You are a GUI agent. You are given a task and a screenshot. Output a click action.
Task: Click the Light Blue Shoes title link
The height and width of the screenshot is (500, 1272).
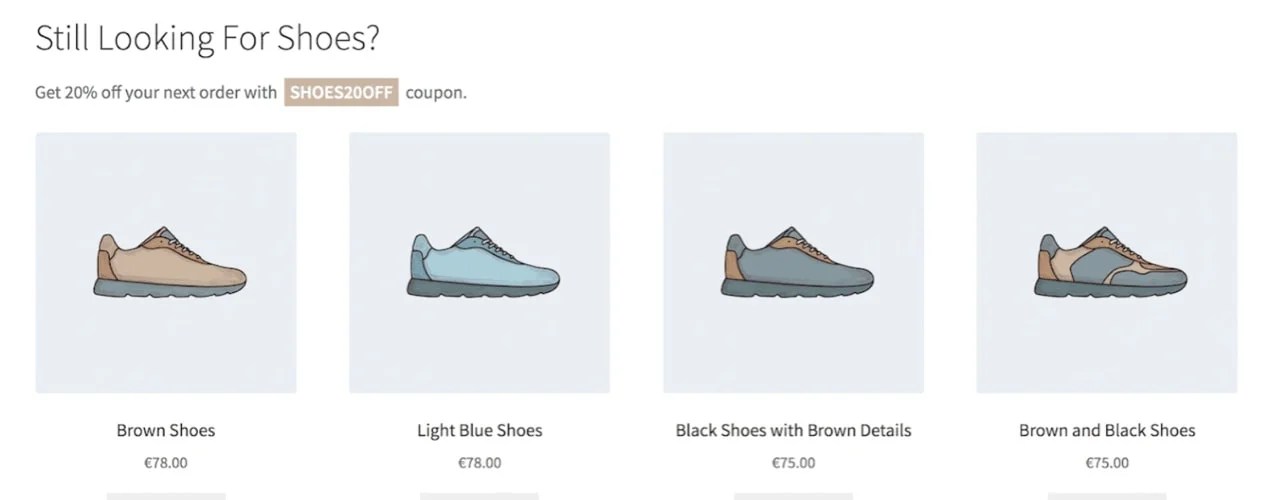coord(479,431)
